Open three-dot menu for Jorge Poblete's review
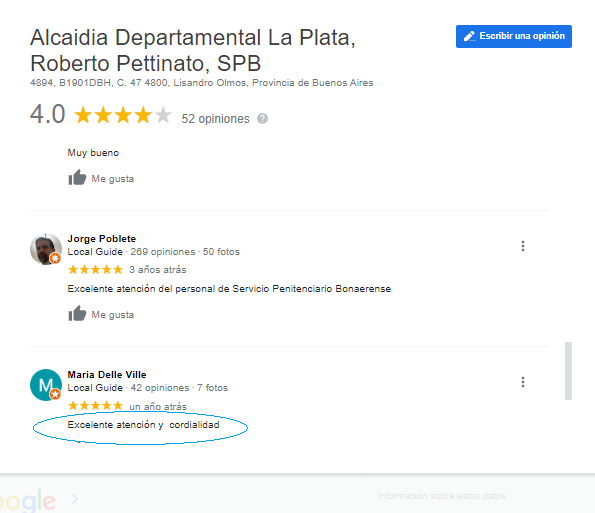The width and height of the screenshot is (595, 513). 523,246
